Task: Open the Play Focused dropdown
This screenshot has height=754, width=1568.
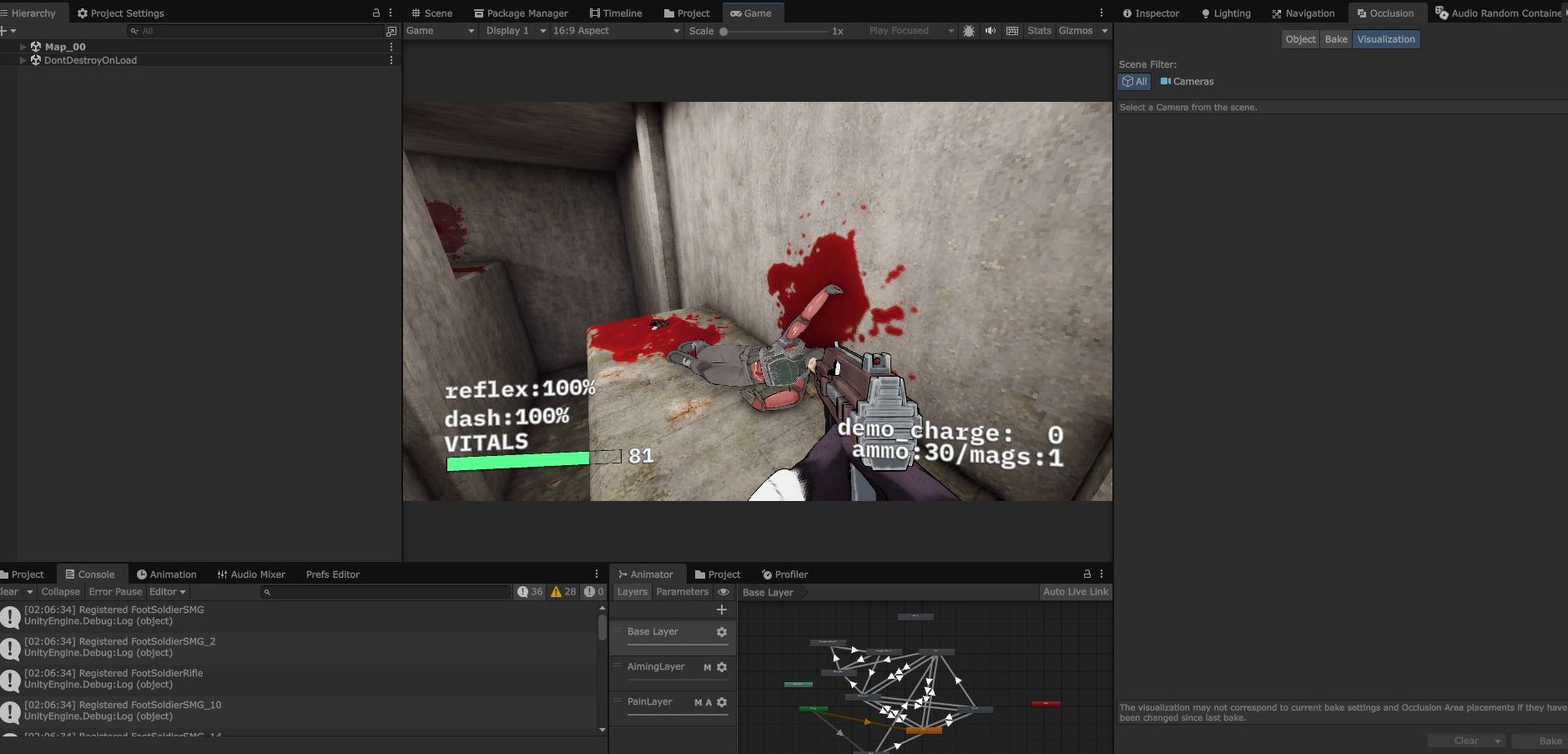Action: tap(911, 31)
